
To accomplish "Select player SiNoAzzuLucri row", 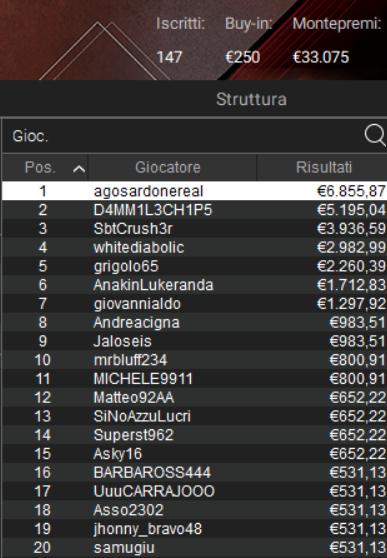I will tap(194, 416).
